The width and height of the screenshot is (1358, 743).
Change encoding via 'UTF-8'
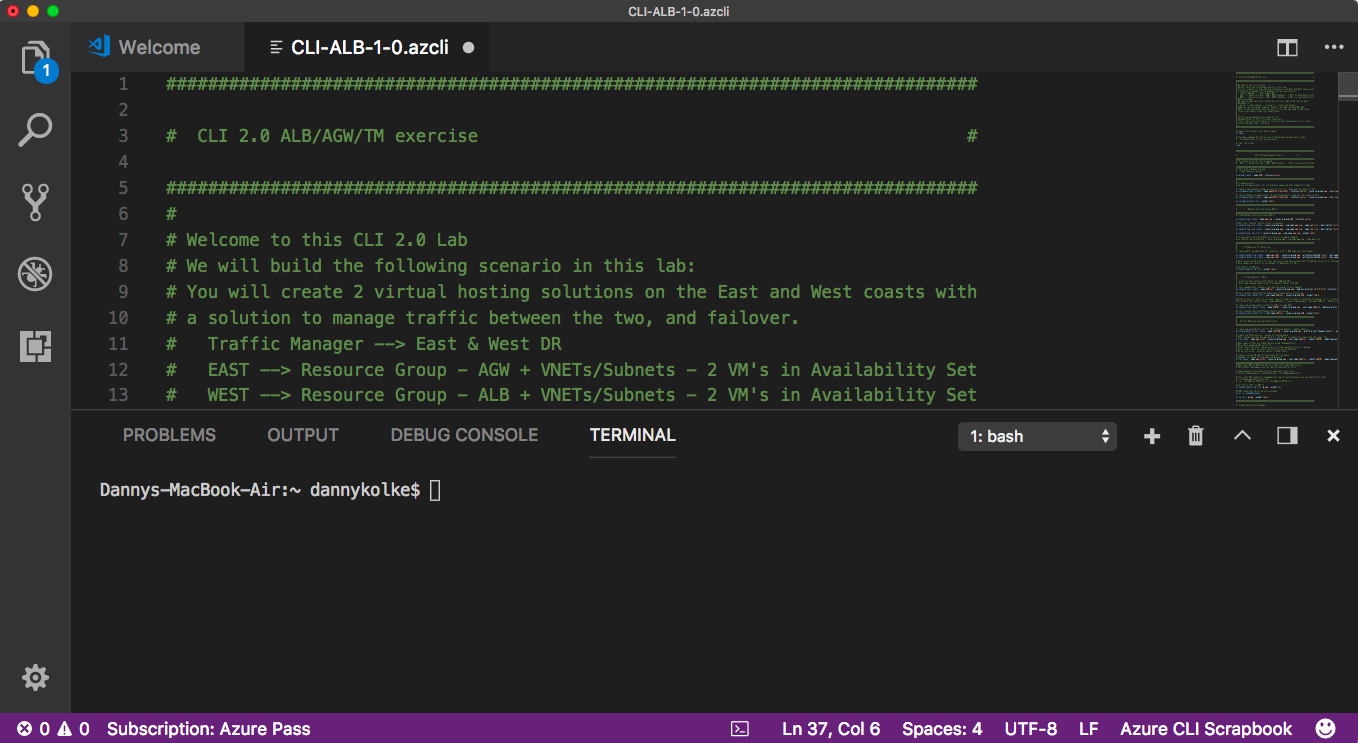point(1030,729)
